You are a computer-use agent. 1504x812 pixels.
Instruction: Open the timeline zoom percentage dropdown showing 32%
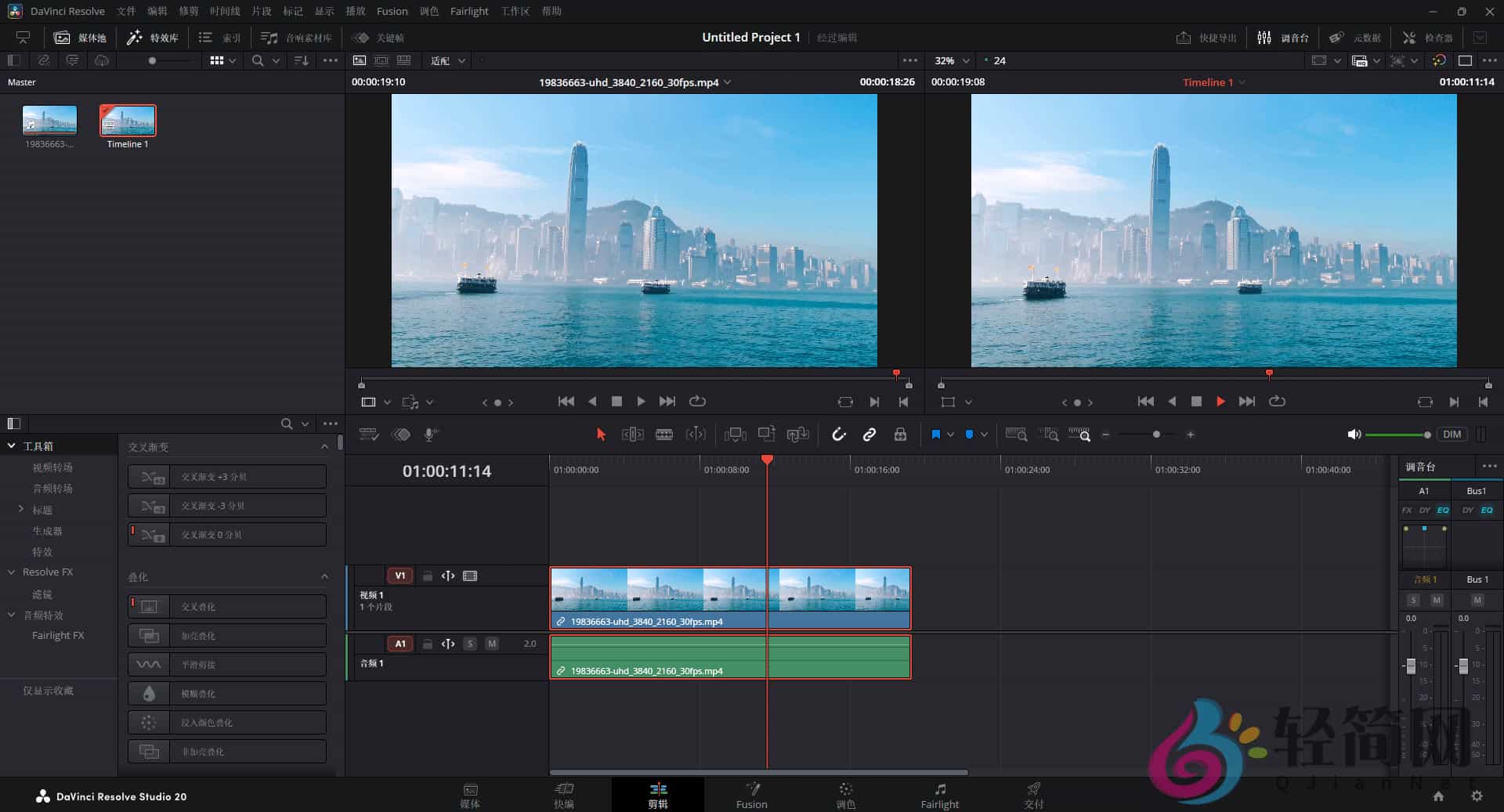point(949,60)
